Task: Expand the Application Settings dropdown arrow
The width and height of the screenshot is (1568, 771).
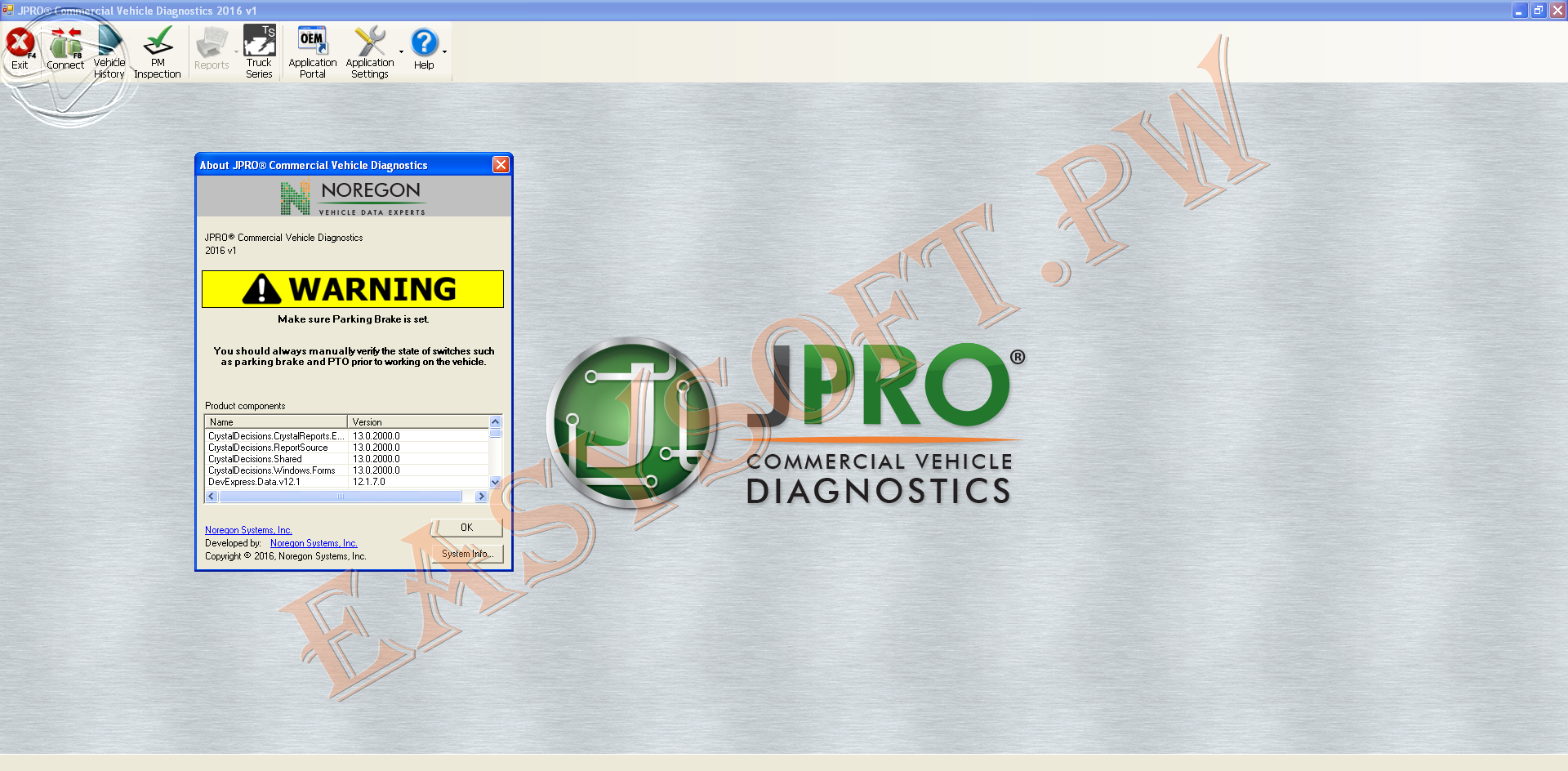Action: (x=401, y=51)
